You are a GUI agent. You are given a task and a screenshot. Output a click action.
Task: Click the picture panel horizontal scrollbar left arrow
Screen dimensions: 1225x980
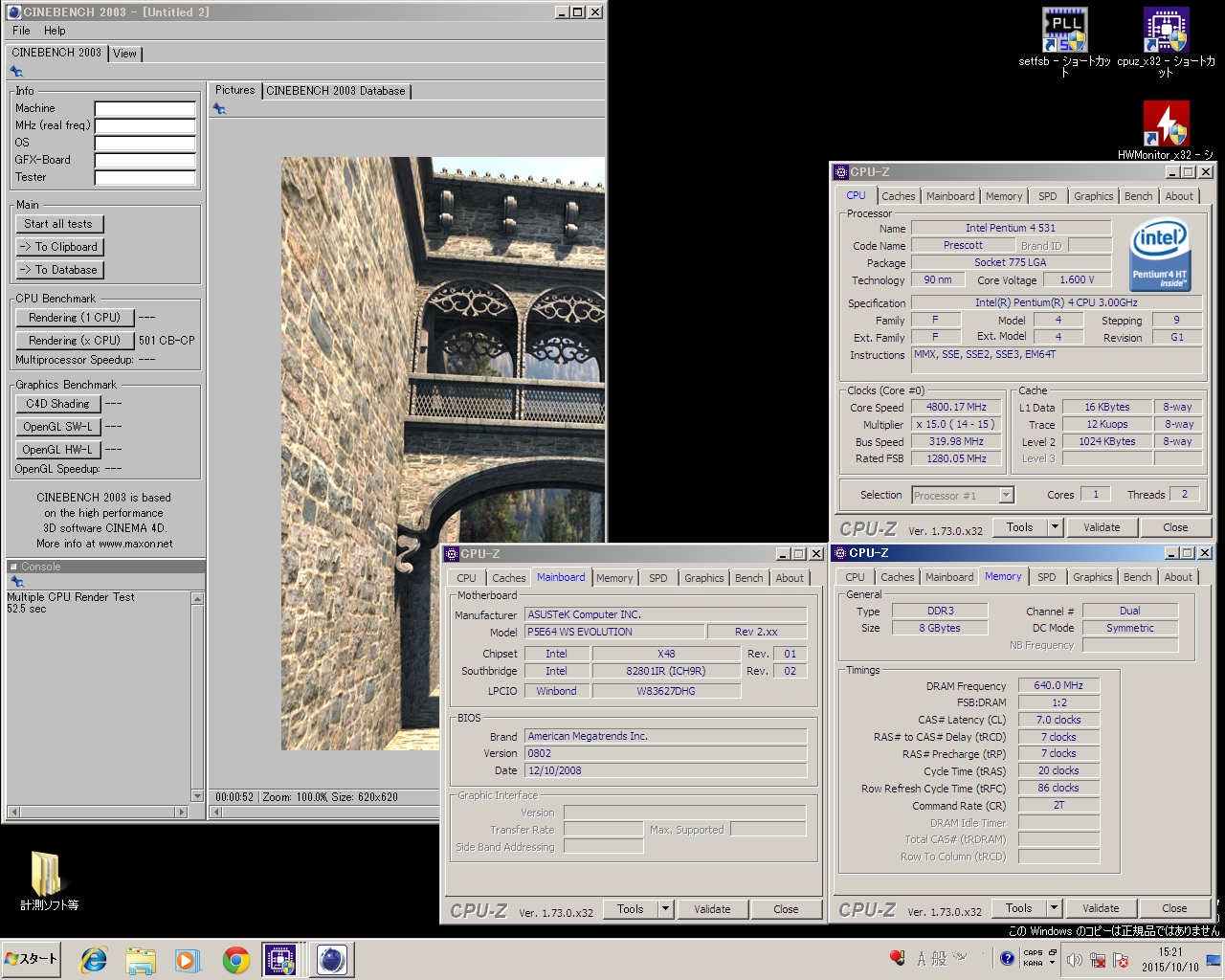[216, 812]
